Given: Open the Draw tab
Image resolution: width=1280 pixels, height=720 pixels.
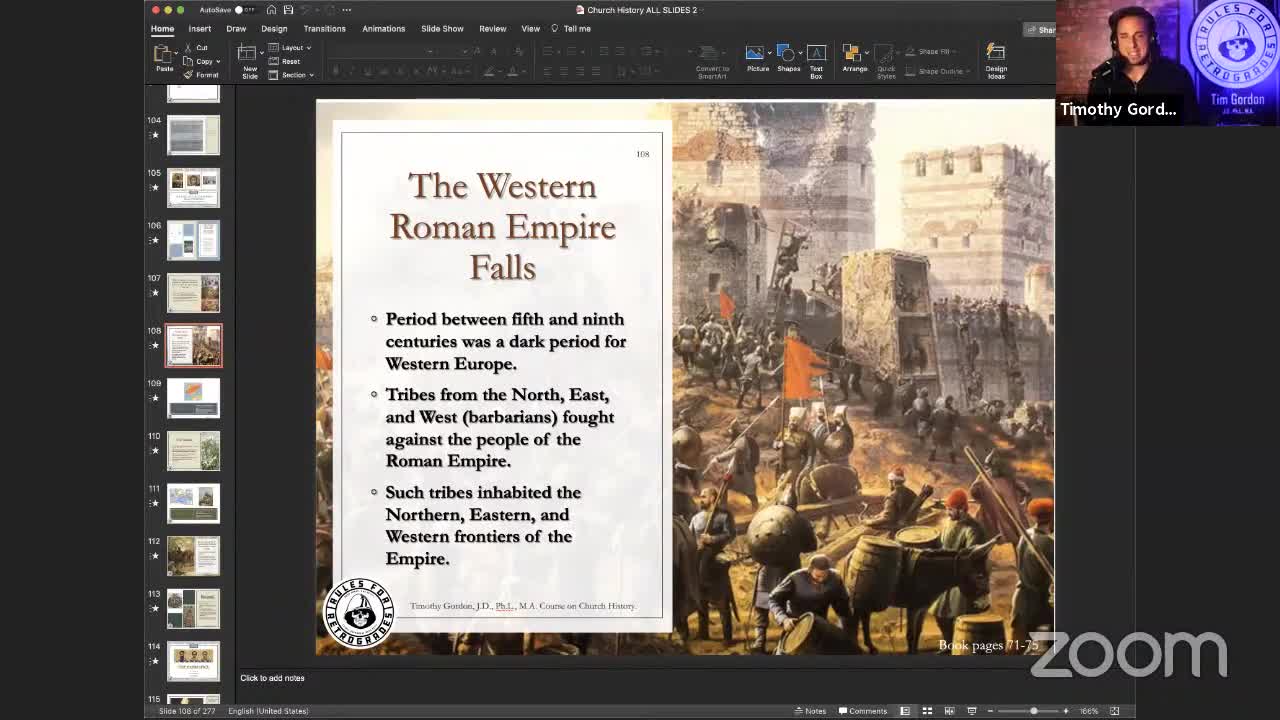Looking at the screenshot, I should (x=236, y=29).
